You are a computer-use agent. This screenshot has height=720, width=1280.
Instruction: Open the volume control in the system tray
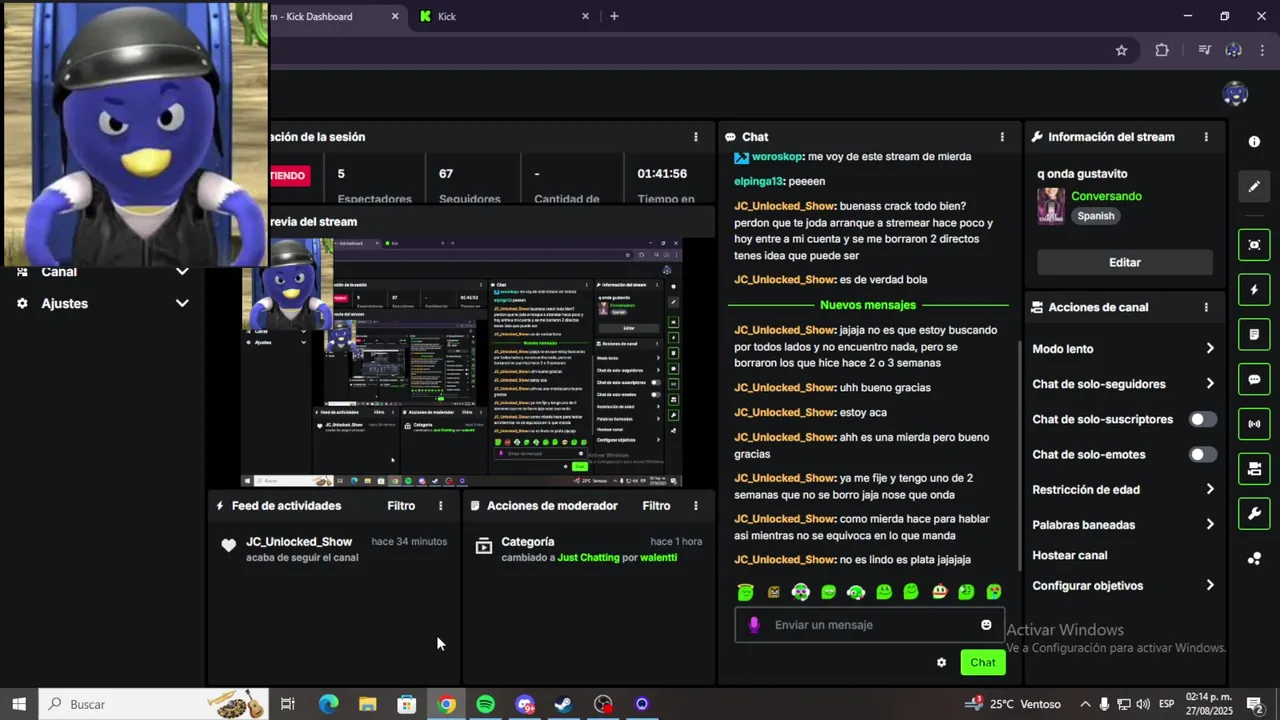click(x=1143, y=704)
